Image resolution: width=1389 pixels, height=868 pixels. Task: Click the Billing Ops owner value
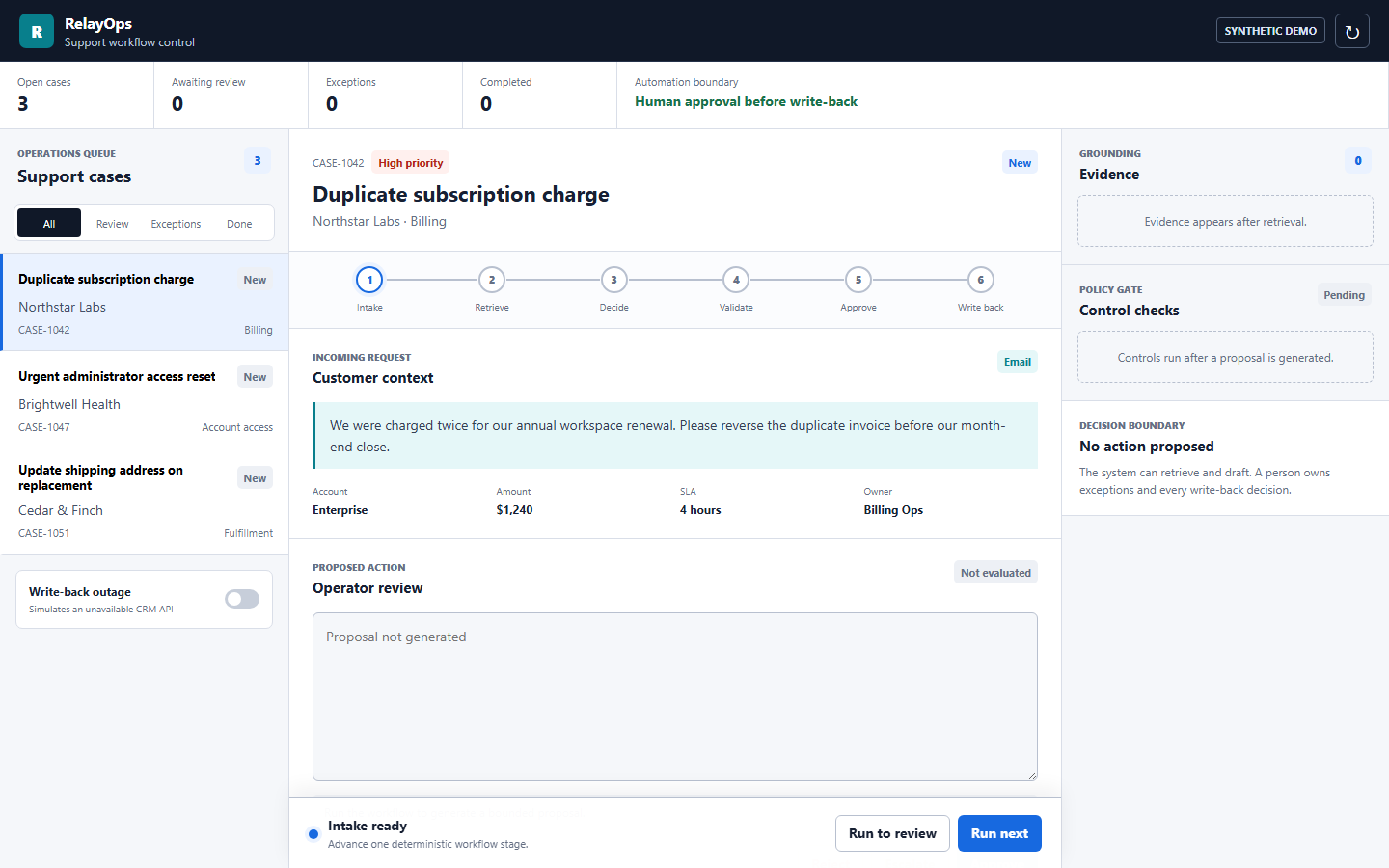[893, 510]
